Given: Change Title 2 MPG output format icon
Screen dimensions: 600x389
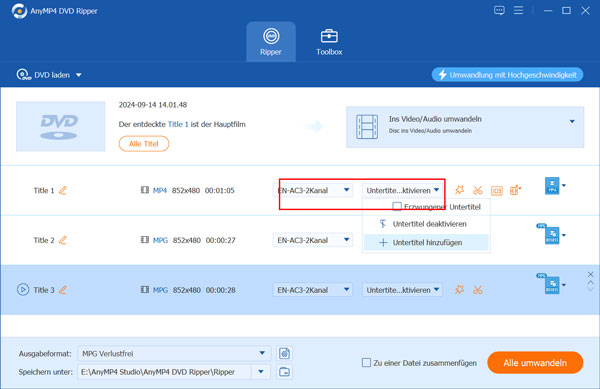Looking at the screenshot, I should (552, 234).
